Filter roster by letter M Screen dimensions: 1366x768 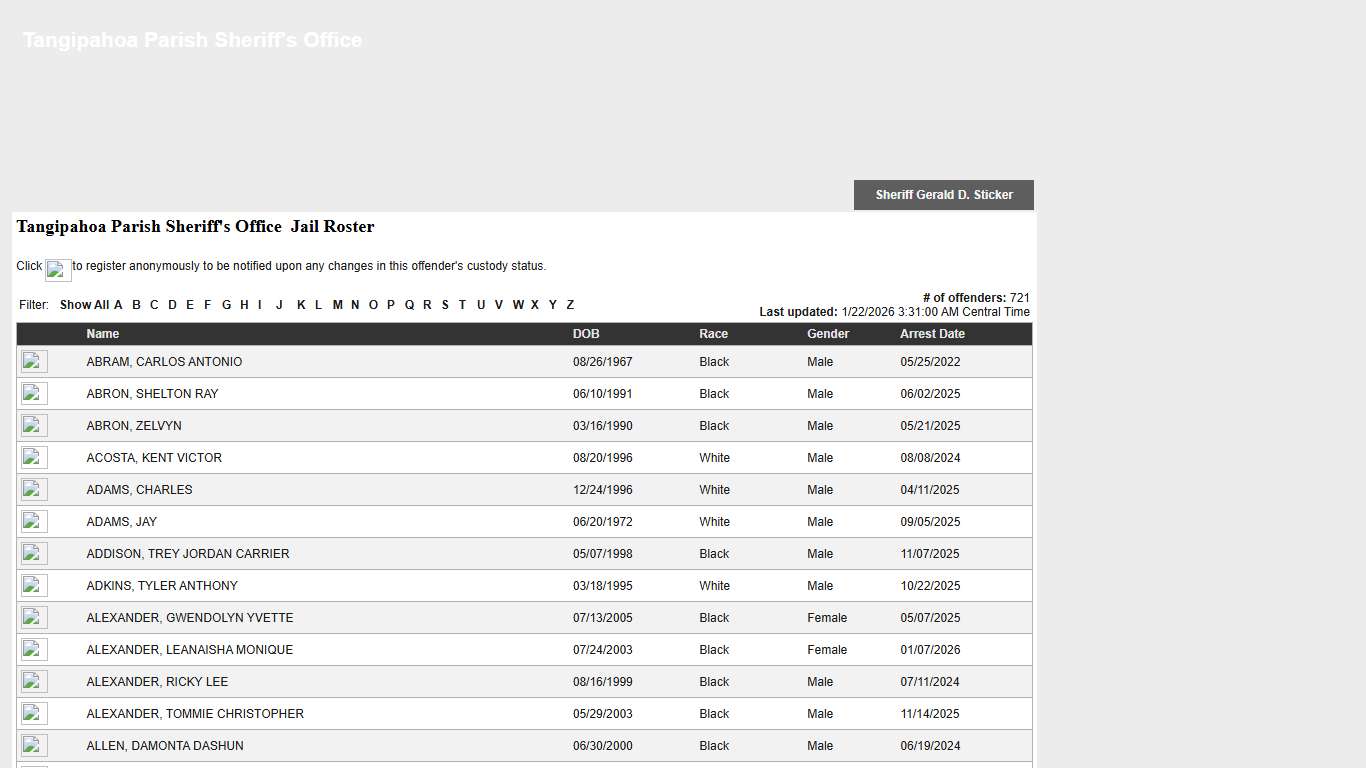[x=337, y=305]
